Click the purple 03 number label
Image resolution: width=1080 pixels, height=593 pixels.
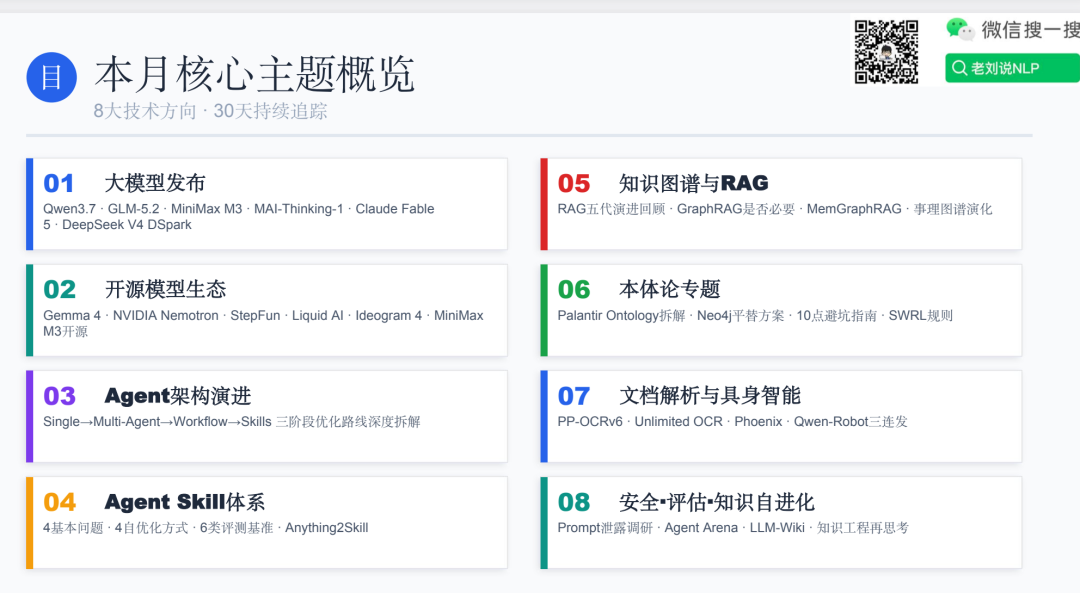point(59,396)
